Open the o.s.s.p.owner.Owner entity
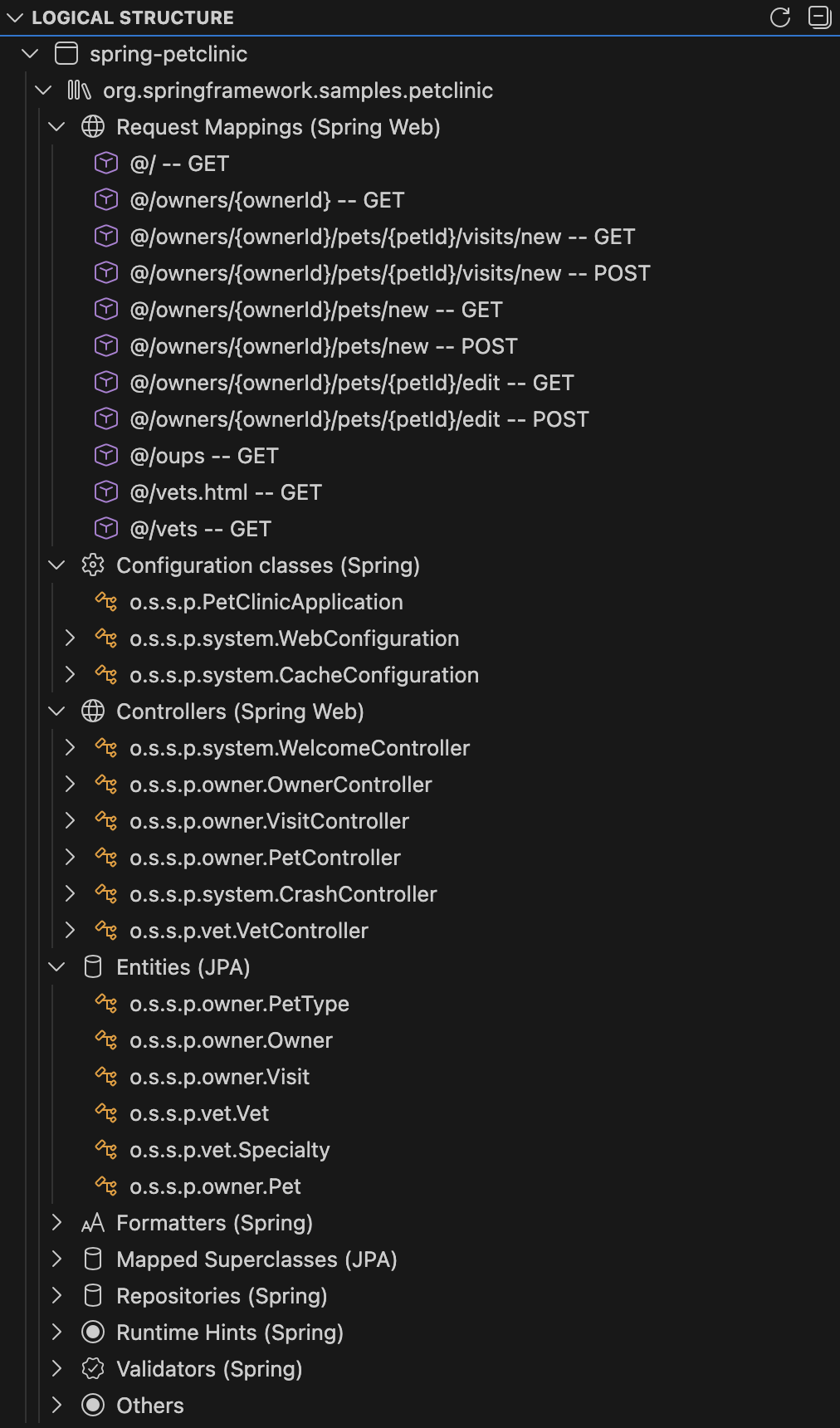 pyautogui.click(x=231, y=1040)
